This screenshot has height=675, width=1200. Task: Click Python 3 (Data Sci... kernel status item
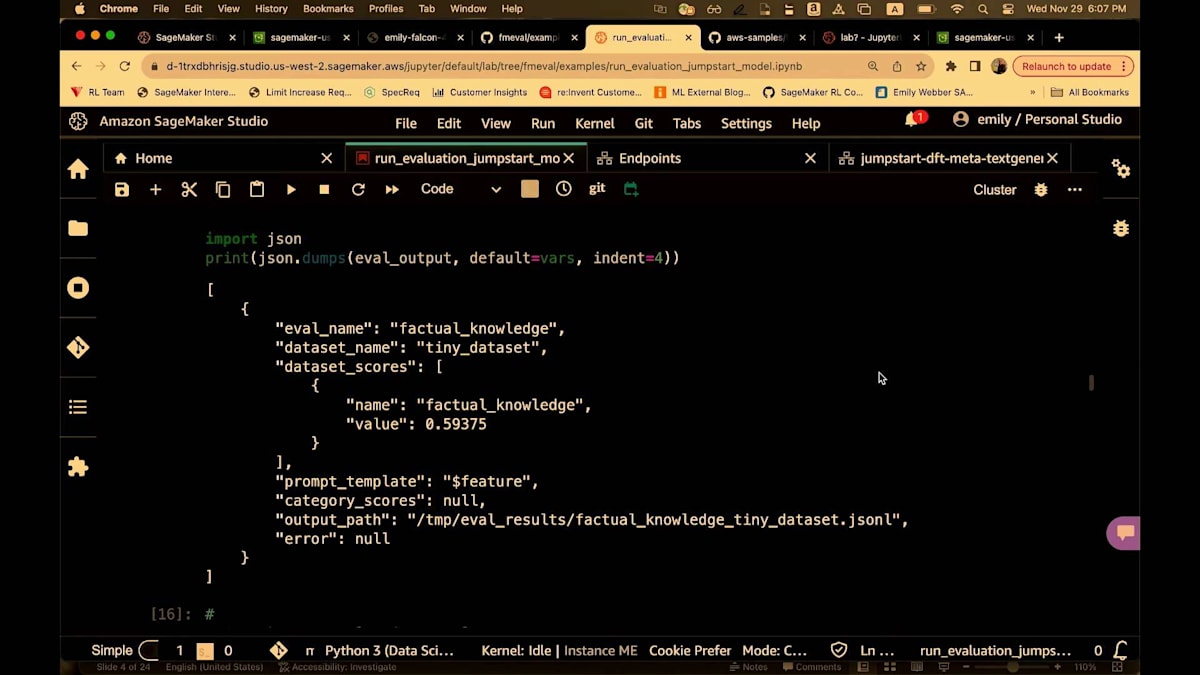(x=389, y=650)
